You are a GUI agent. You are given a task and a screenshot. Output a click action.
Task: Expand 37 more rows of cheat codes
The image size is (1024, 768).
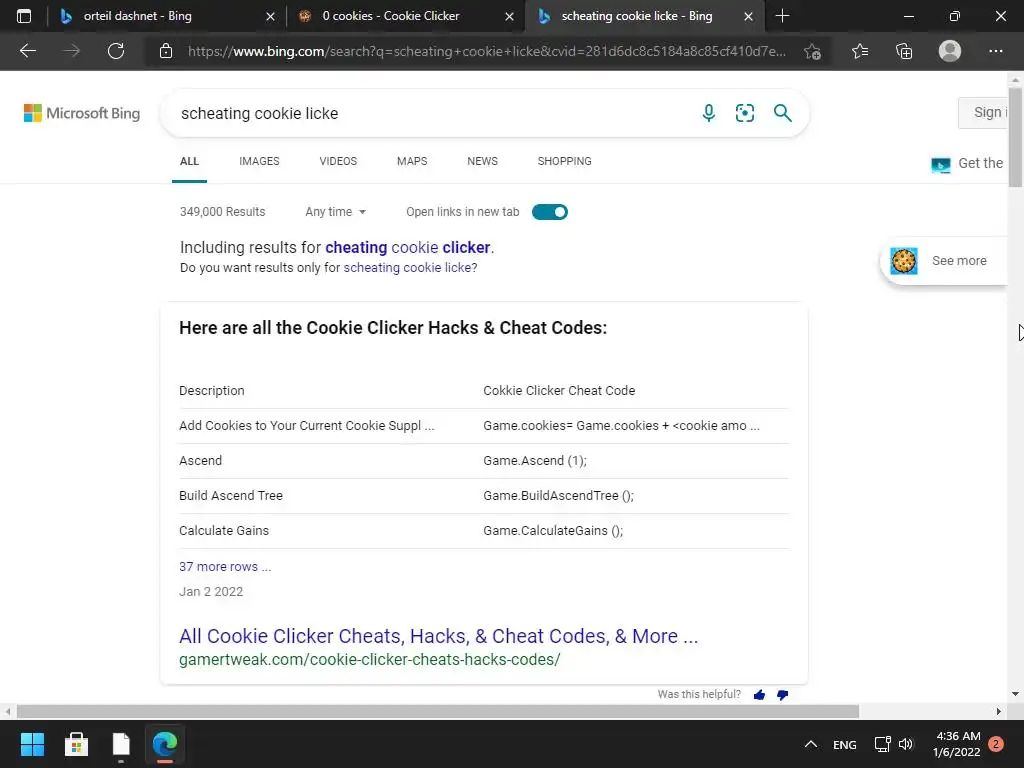[225, 567]
